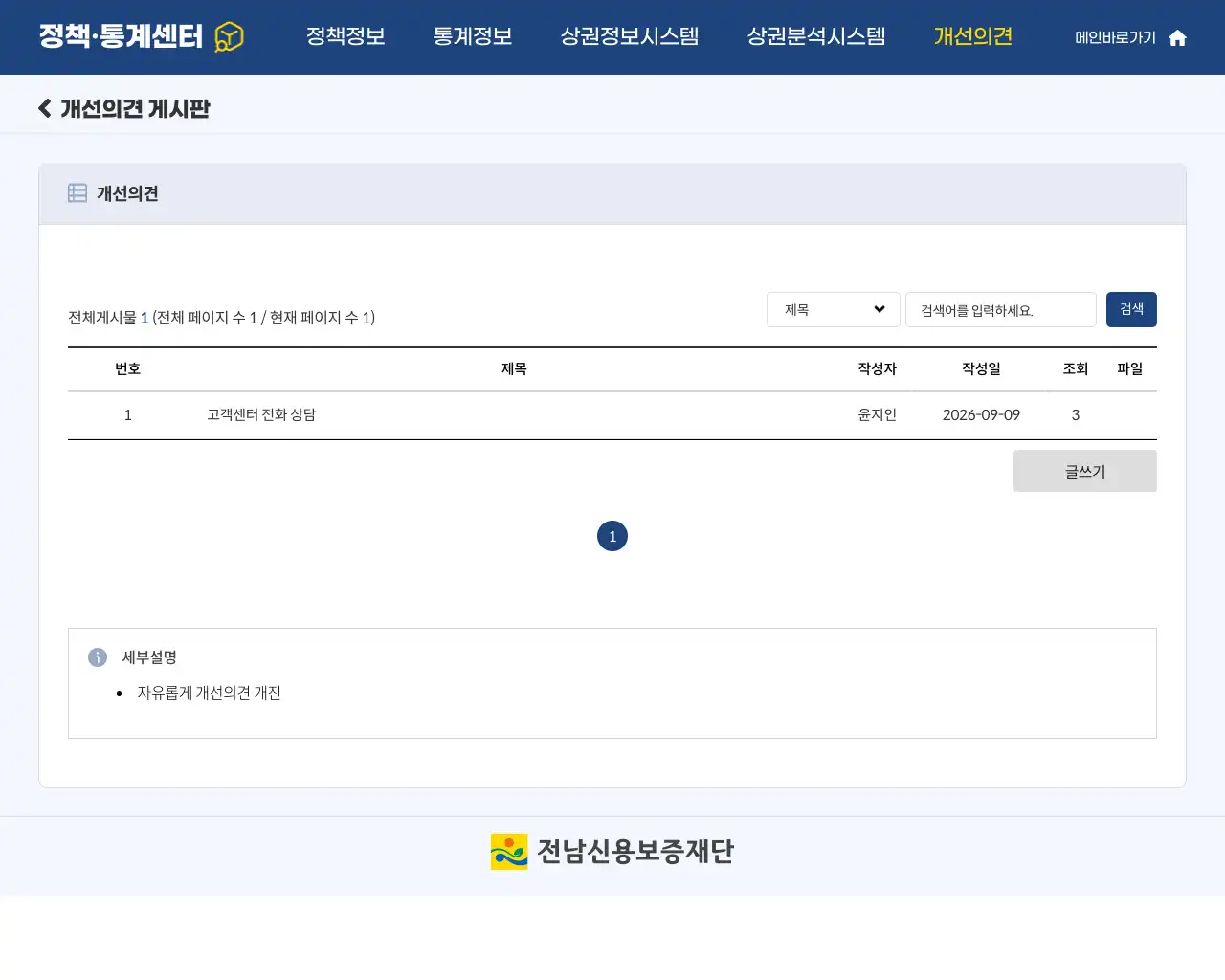Click the 검색 search button
Viewport: 1225px width, 980px height.
(1131, 309)
